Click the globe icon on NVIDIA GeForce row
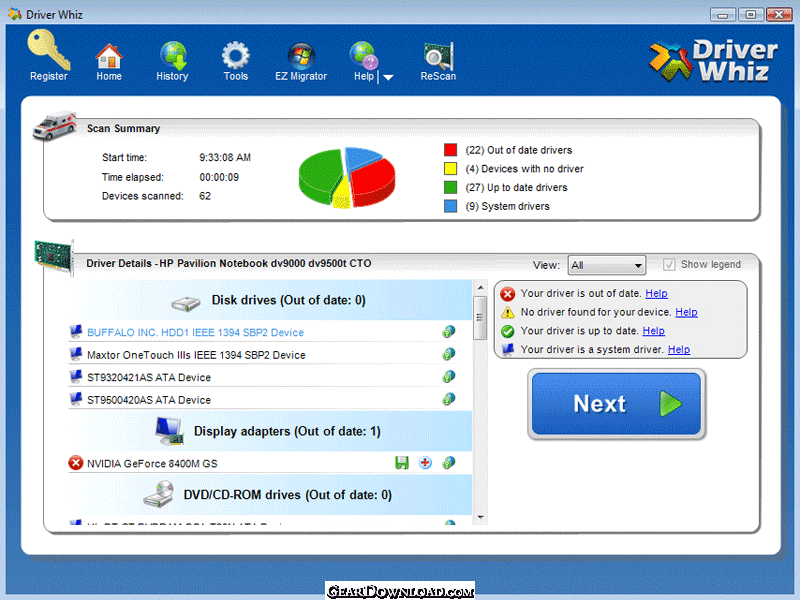 [x=448, y=463]
